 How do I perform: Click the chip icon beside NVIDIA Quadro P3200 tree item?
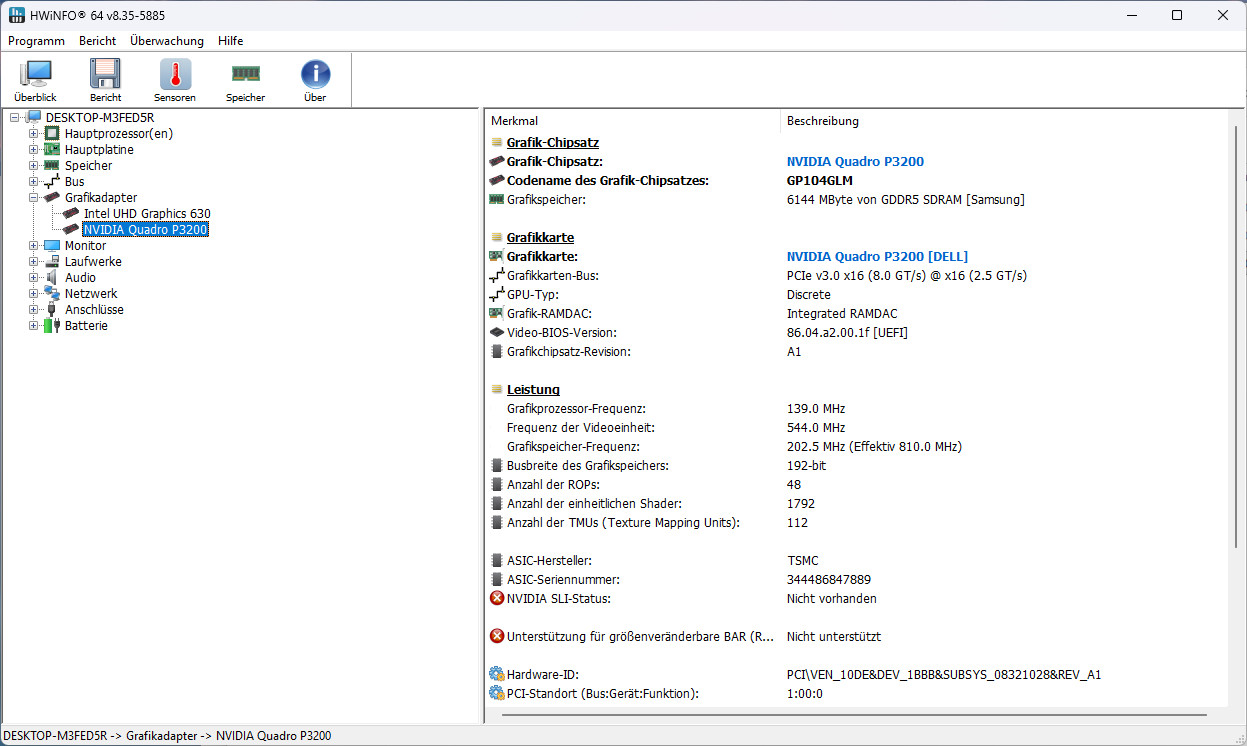(x=71, y=230)
